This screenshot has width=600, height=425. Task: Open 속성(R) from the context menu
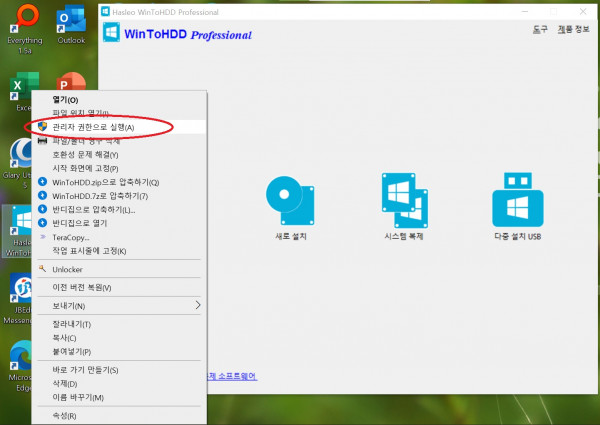coord(120,416)
